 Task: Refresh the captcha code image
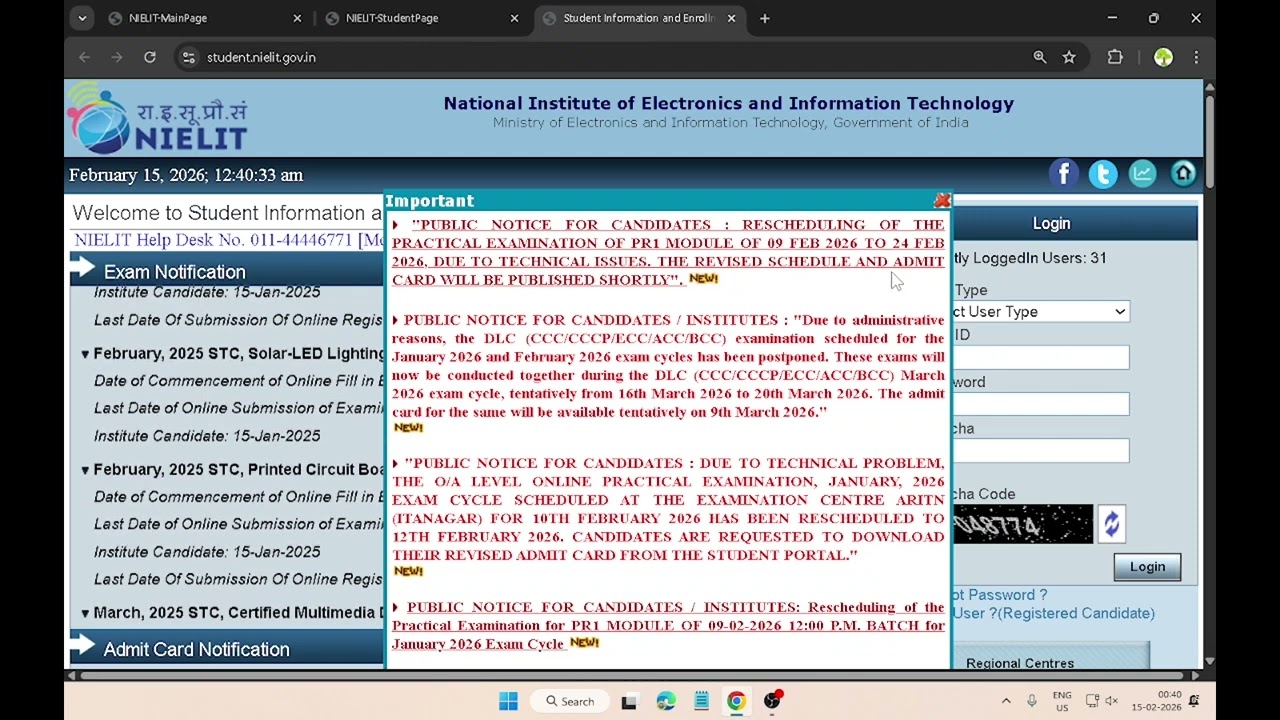pos(1112,524)
